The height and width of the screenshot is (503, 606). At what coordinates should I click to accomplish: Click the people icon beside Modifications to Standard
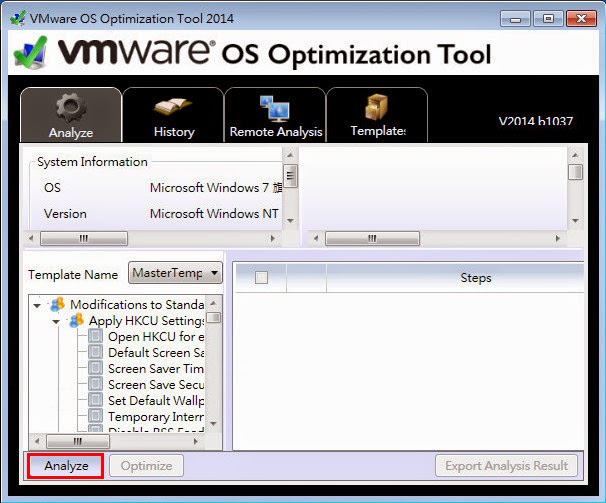pyautogui.click(x=58, y=304)
